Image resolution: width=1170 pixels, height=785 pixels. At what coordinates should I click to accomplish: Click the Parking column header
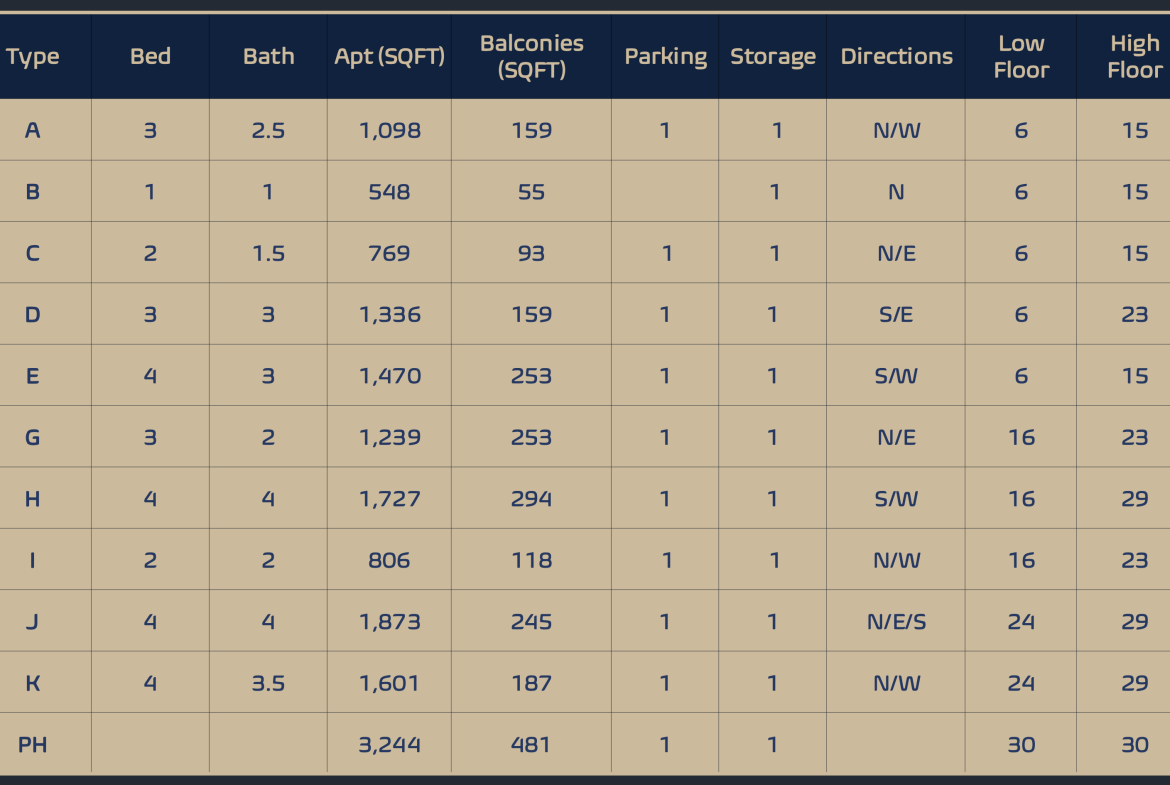pos(665,57)
